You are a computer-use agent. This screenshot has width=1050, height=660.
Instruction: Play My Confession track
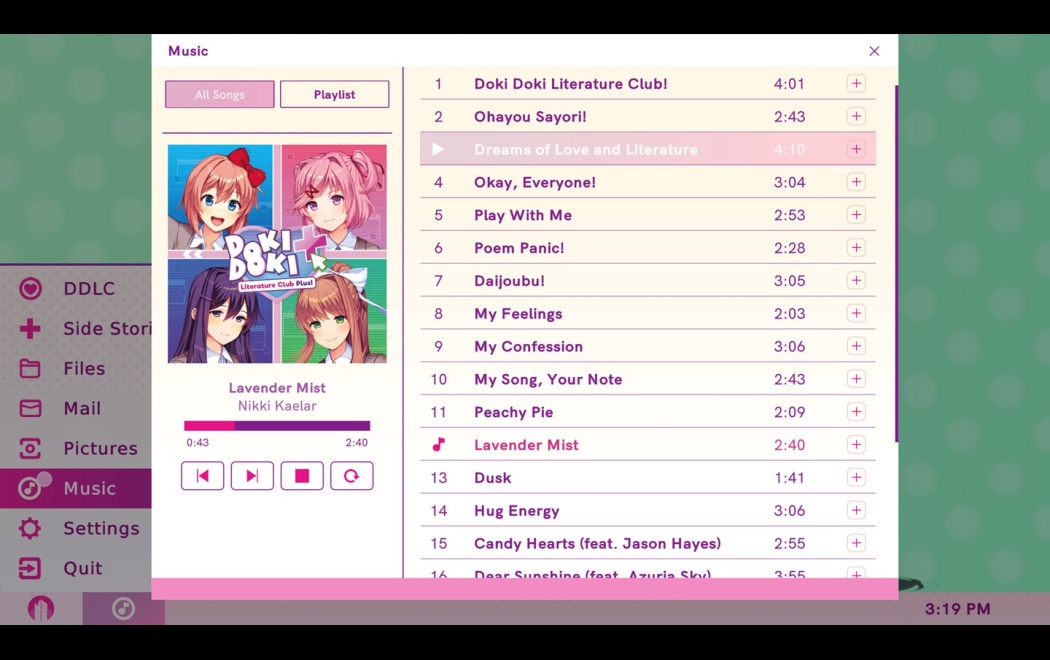pyautogui.click(x=648, y=346)
